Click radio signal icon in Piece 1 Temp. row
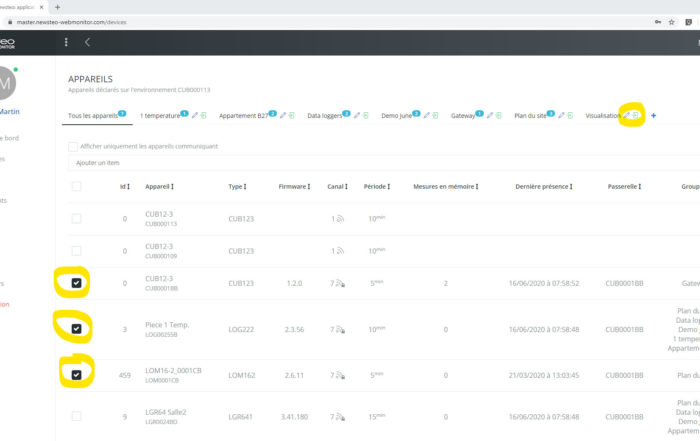The height and width of the screenshot is (441, 700). point(340,329)
